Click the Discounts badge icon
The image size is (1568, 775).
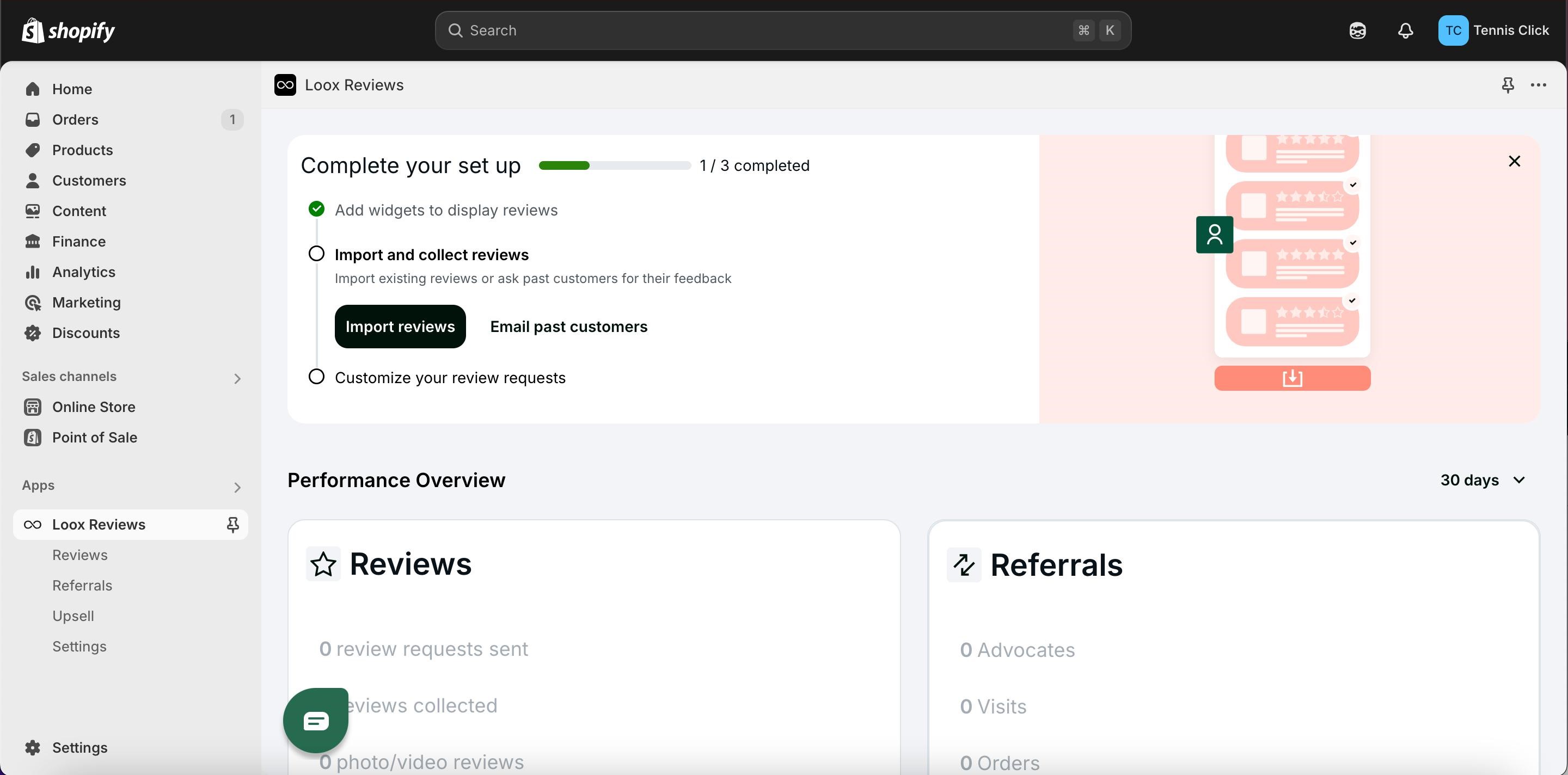[x=33, y=333]
